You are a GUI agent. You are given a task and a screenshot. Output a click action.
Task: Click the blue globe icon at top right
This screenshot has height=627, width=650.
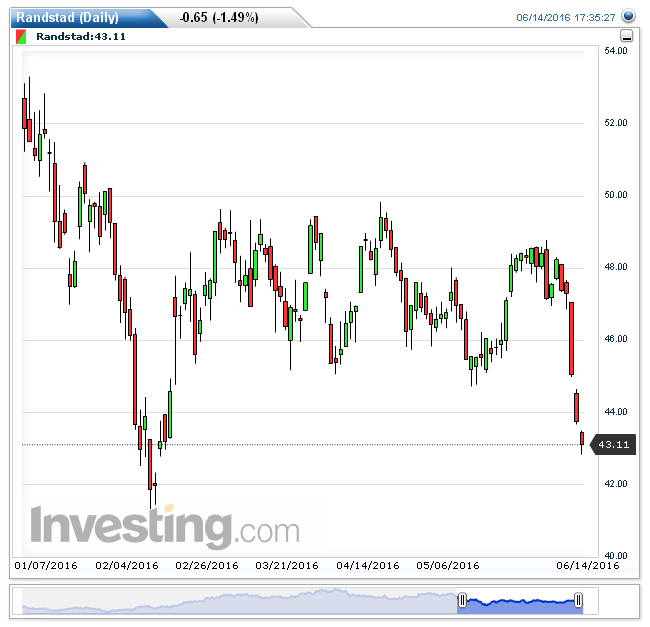click(628, 16)
